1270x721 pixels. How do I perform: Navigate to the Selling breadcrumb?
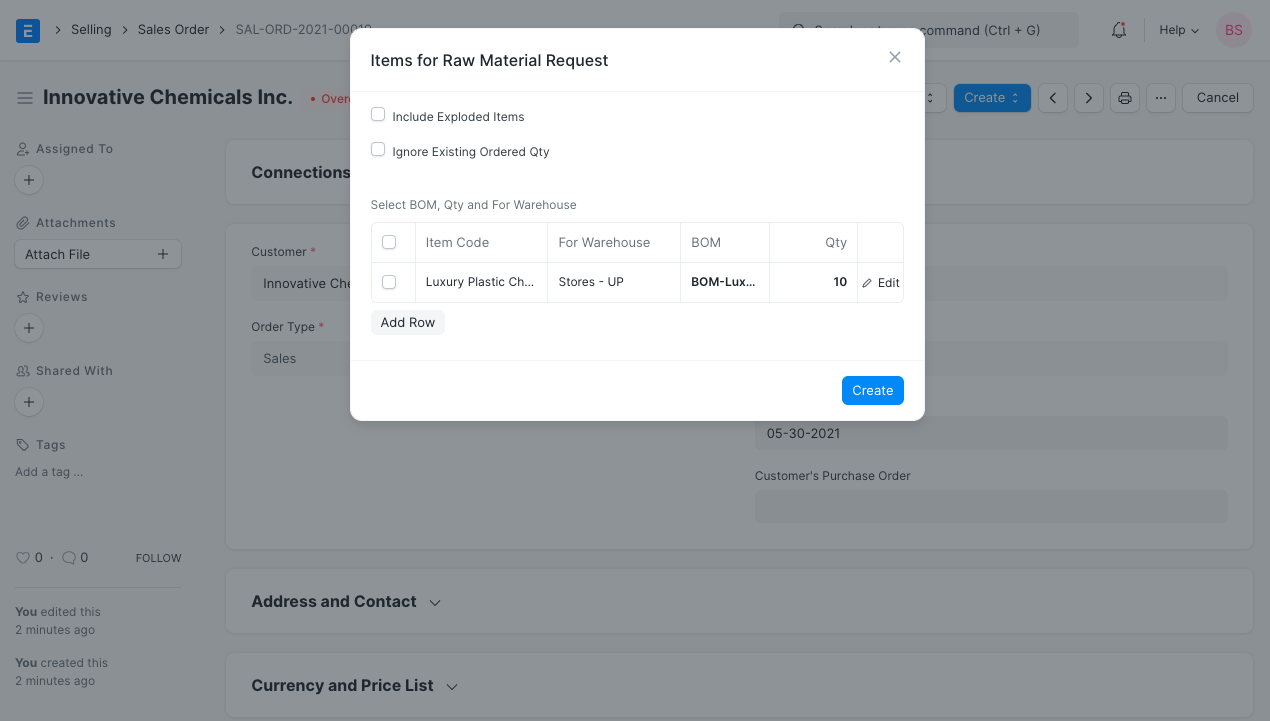tap(91, 29)
